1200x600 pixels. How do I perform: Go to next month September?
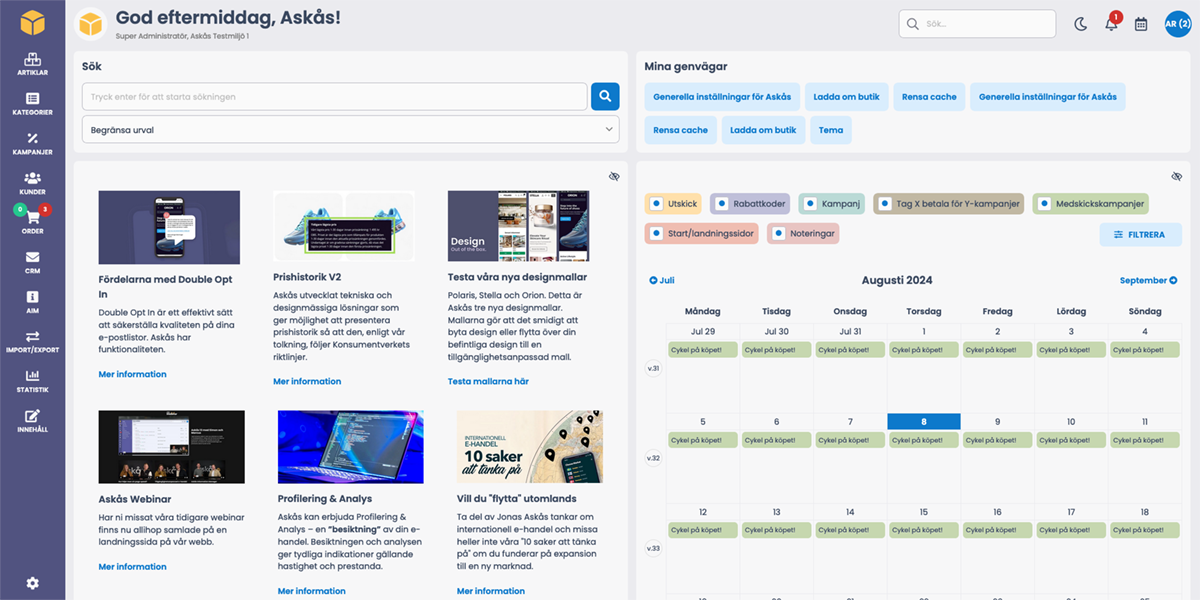(1149, 281)
